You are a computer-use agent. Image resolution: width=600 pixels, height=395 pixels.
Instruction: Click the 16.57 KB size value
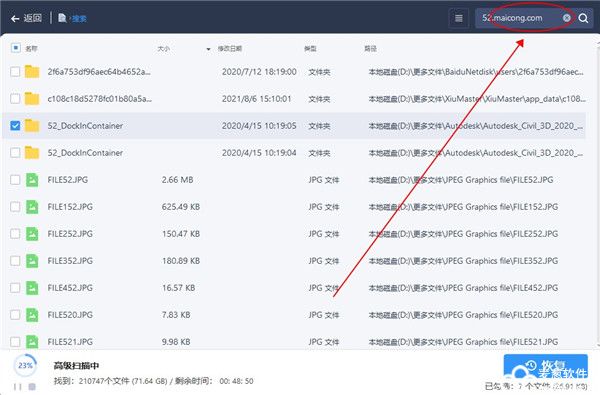[x=178, y=287]
